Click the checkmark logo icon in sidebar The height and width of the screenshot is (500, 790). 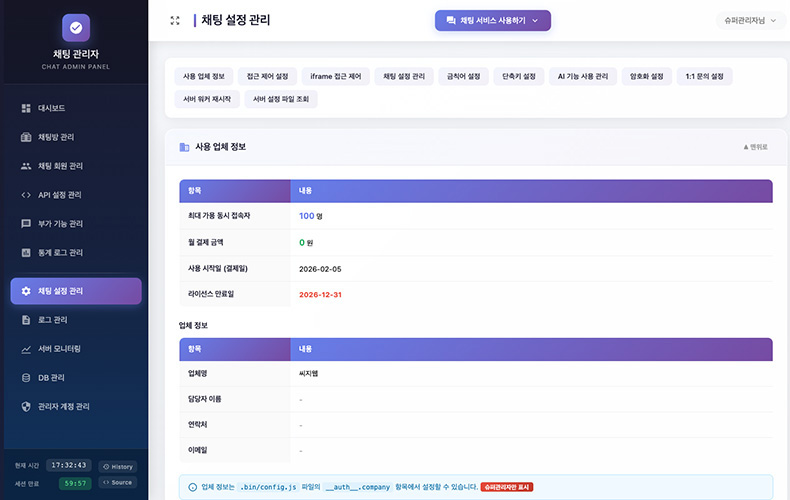pos(76,28)
